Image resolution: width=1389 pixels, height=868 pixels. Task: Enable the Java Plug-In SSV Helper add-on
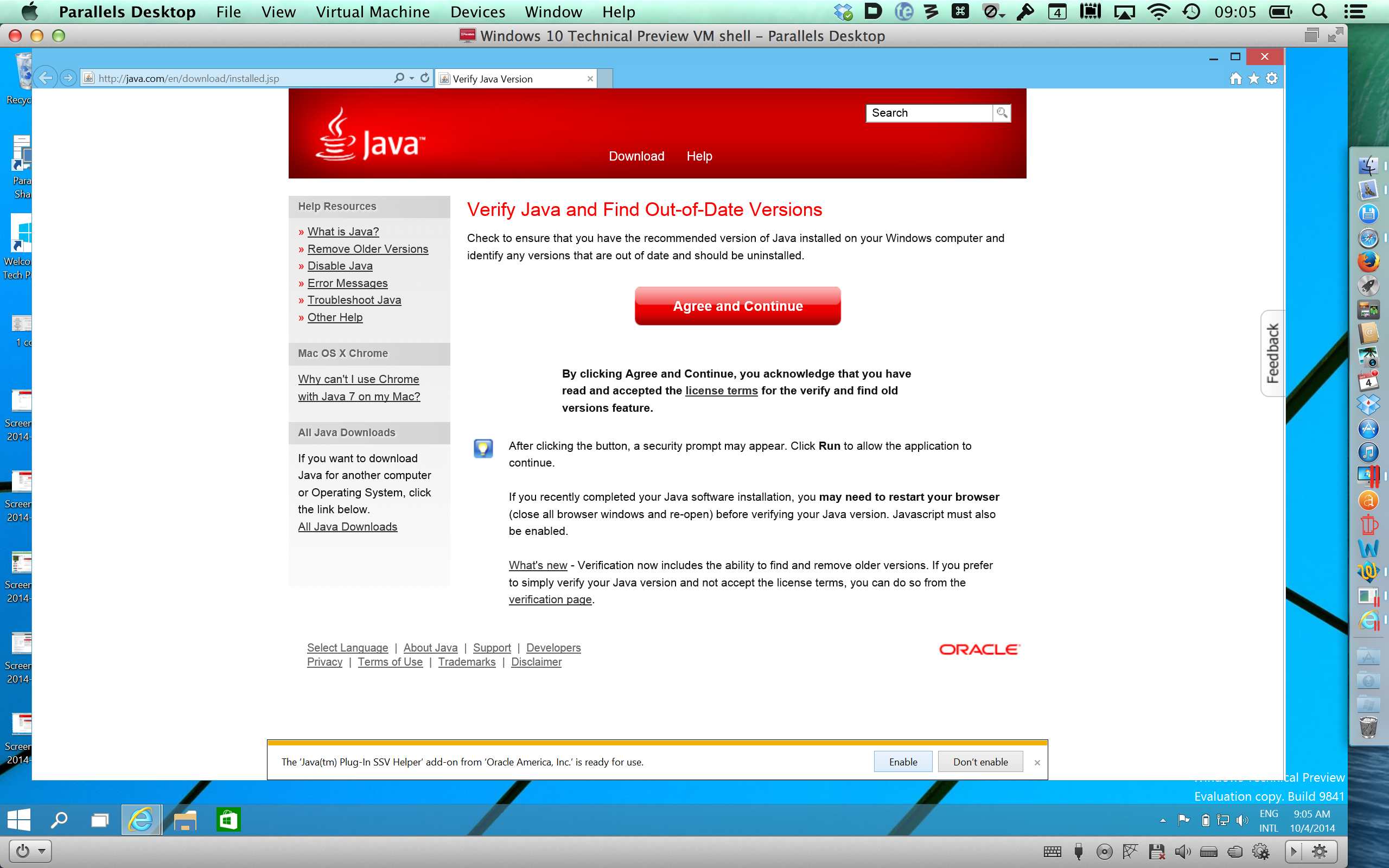[903, 762]
